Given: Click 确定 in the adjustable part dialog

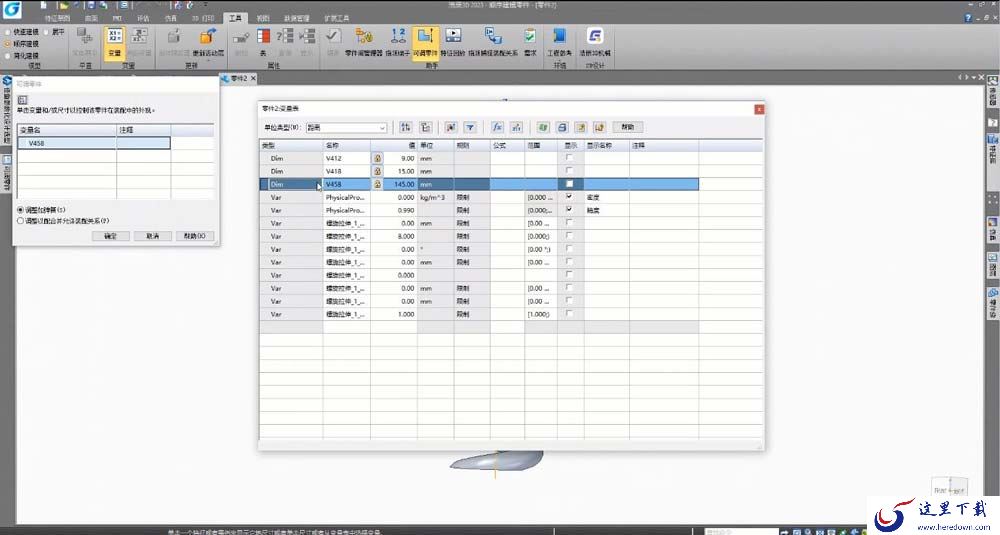Looking at the screenshot, I should coord(110,236).
